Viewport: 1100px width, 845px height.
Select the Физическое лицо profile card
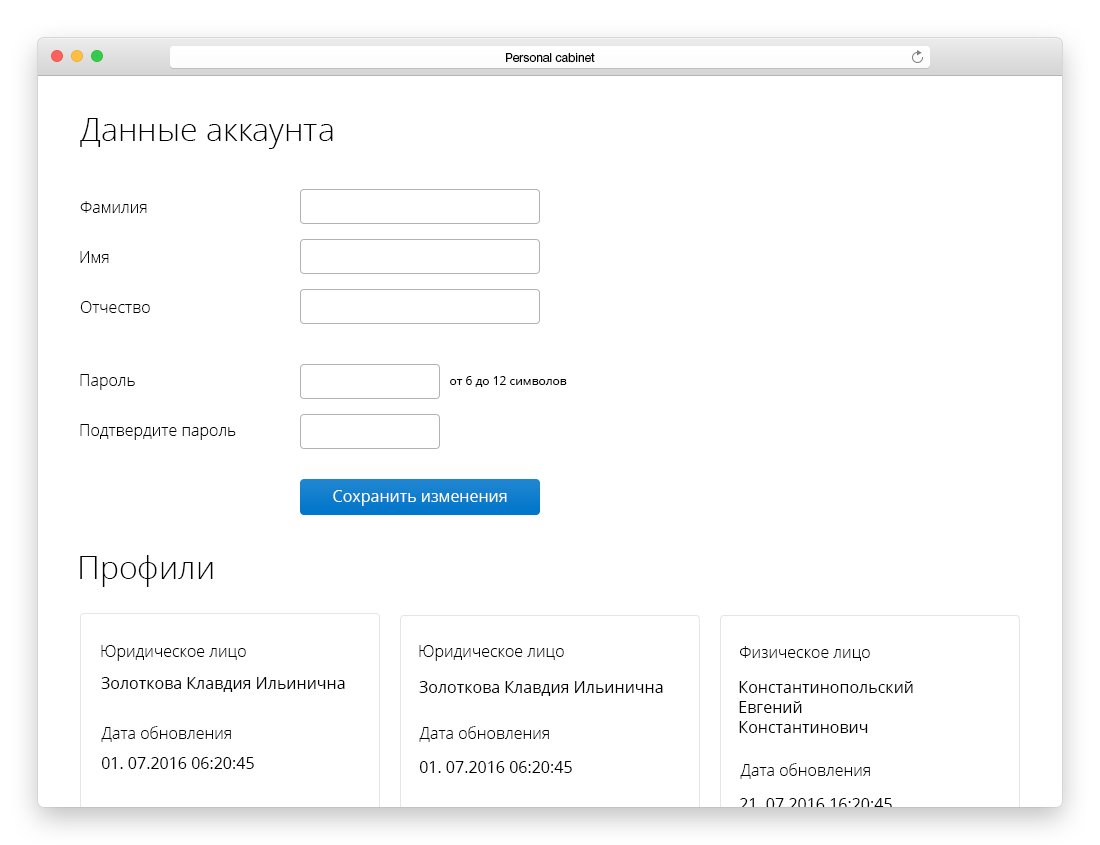coord(869,710)
